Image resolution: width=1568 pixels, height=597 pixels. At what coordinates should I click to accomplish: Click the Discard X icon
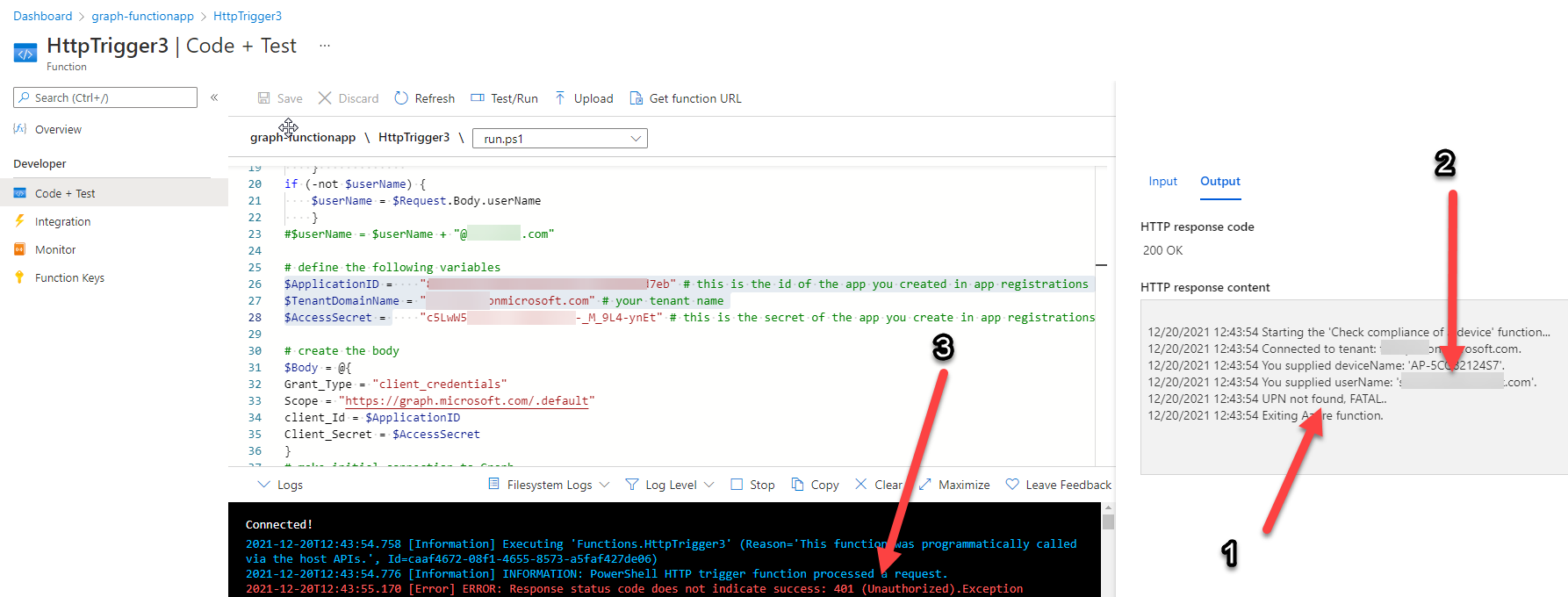tap(325, 98)
